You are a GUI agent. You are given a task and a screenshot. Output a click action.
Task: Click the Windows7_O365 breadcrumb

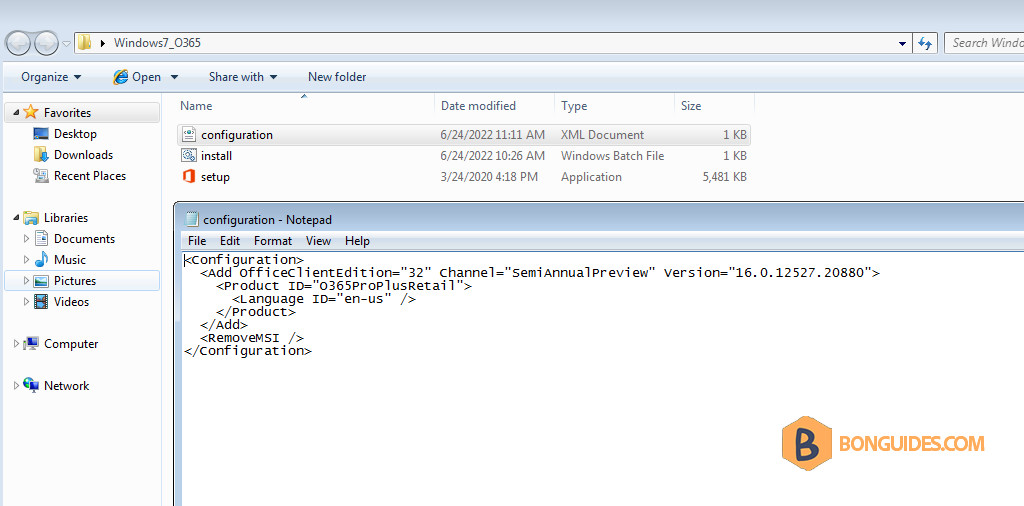(157, 43)
